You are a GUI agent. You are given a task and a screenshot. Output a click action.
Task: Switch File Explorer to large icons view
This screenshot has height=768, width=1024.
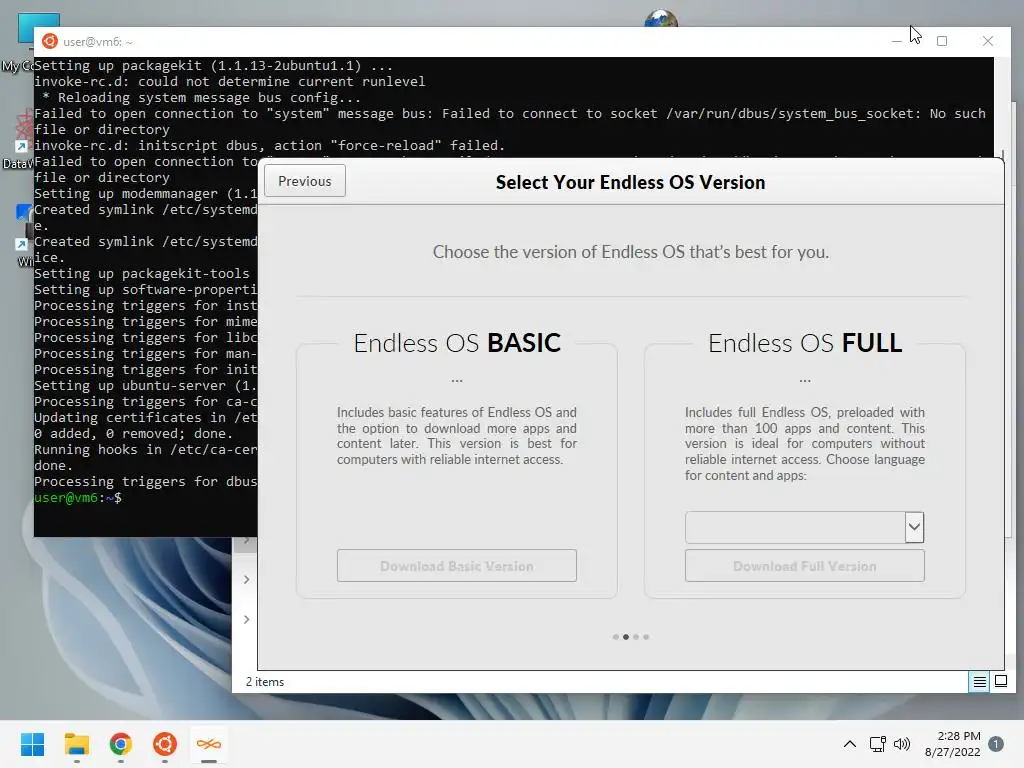pos(1000,682)
